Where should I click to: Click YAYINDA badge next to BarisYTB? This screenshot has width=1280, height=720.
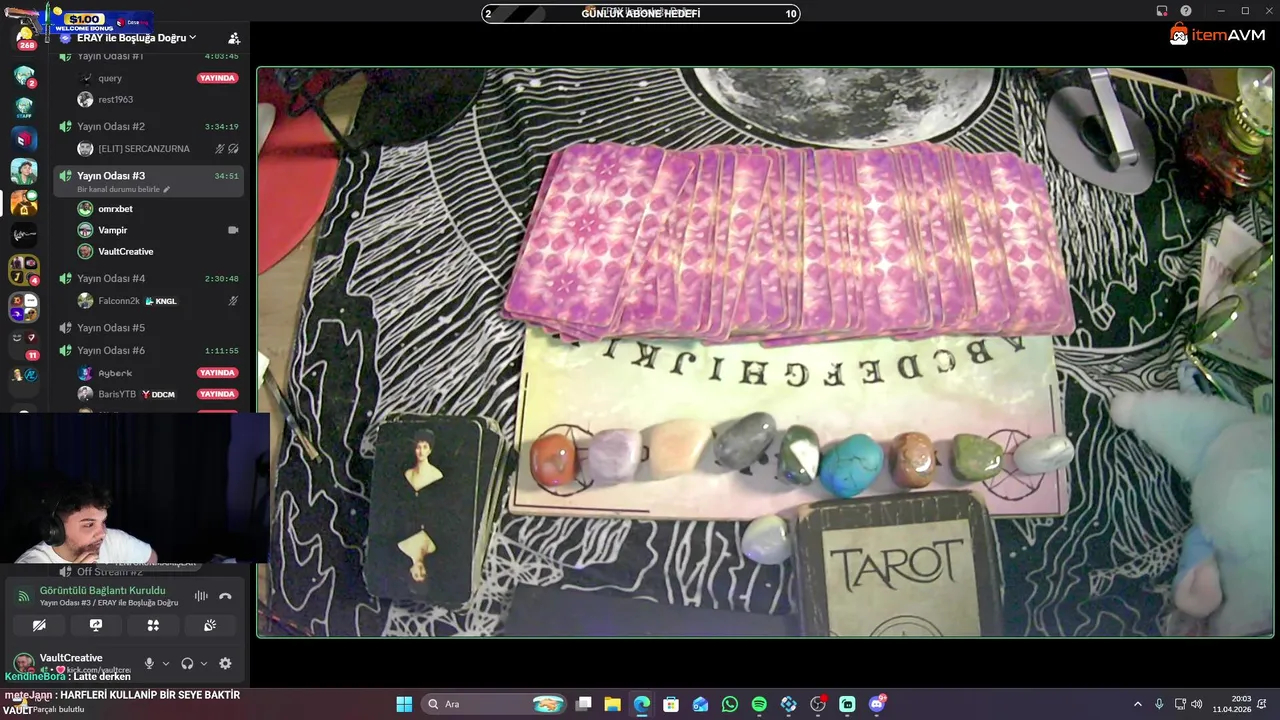point(217,394)
